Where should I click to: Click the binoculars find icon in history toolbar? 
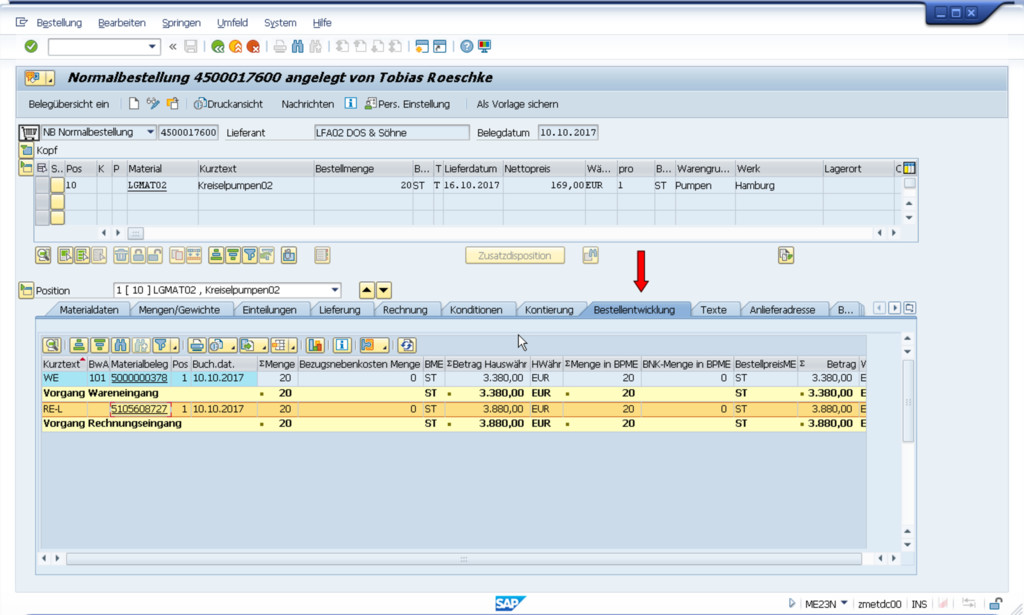click(x=119, y=345)
